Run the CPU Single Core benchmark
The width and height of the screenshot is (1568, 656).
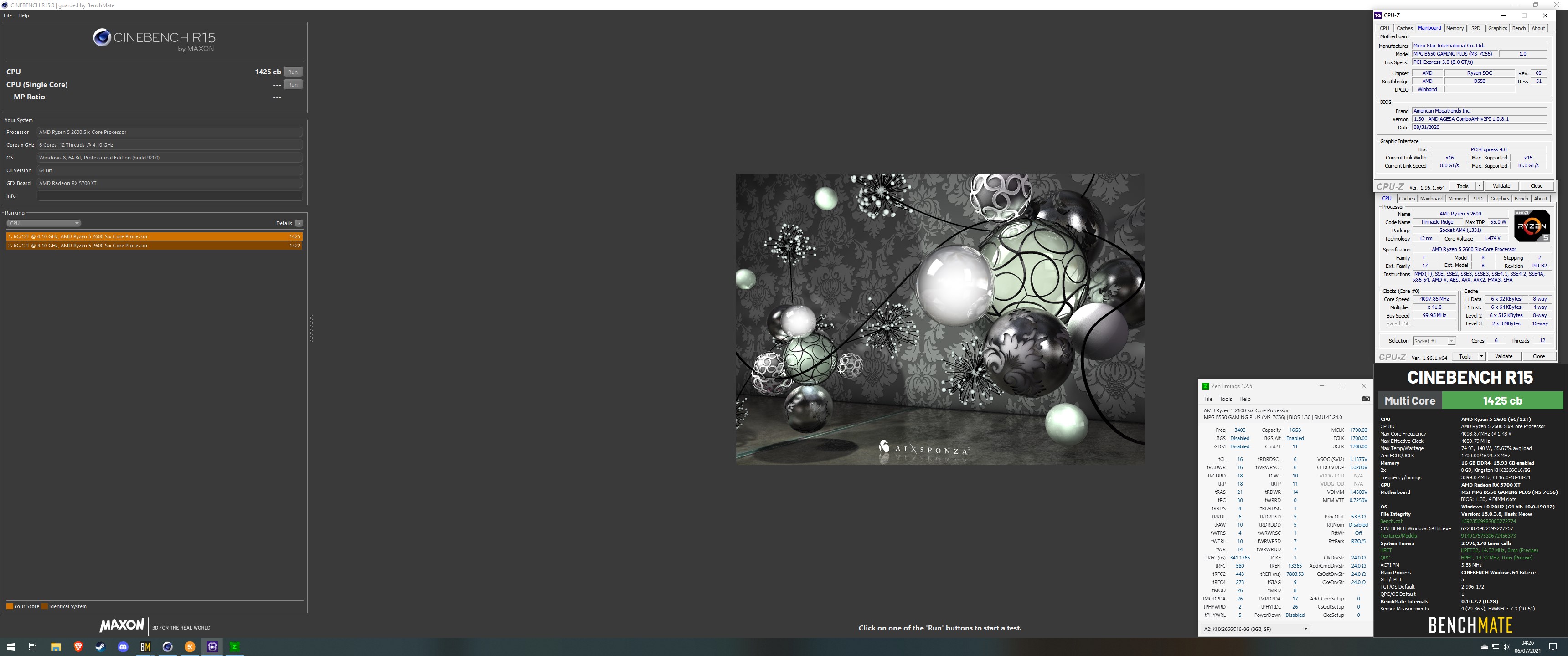(293, 85)
